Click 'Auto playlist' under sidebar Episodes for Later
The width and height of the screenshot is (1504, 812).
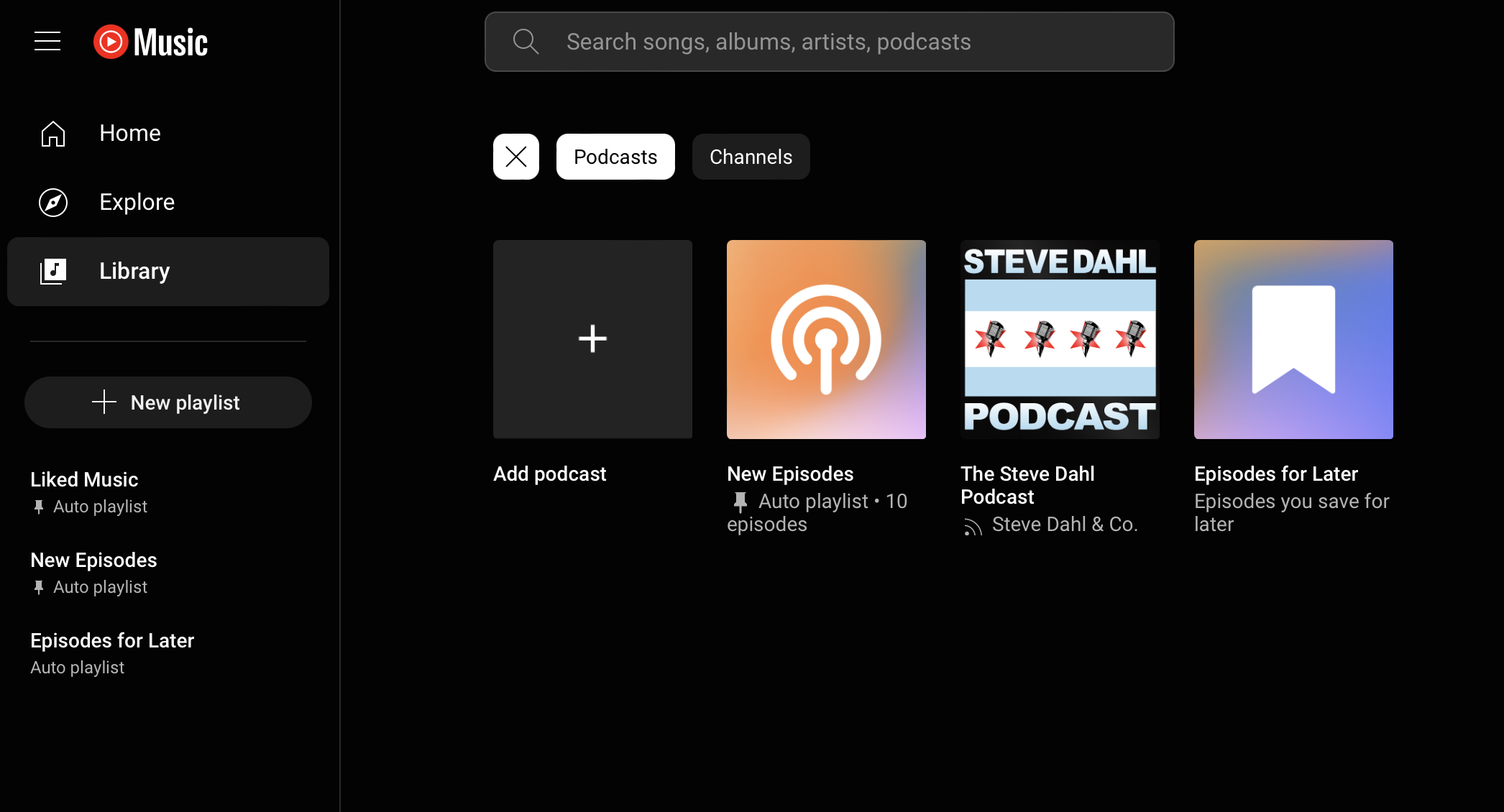[x=78, y=668]
